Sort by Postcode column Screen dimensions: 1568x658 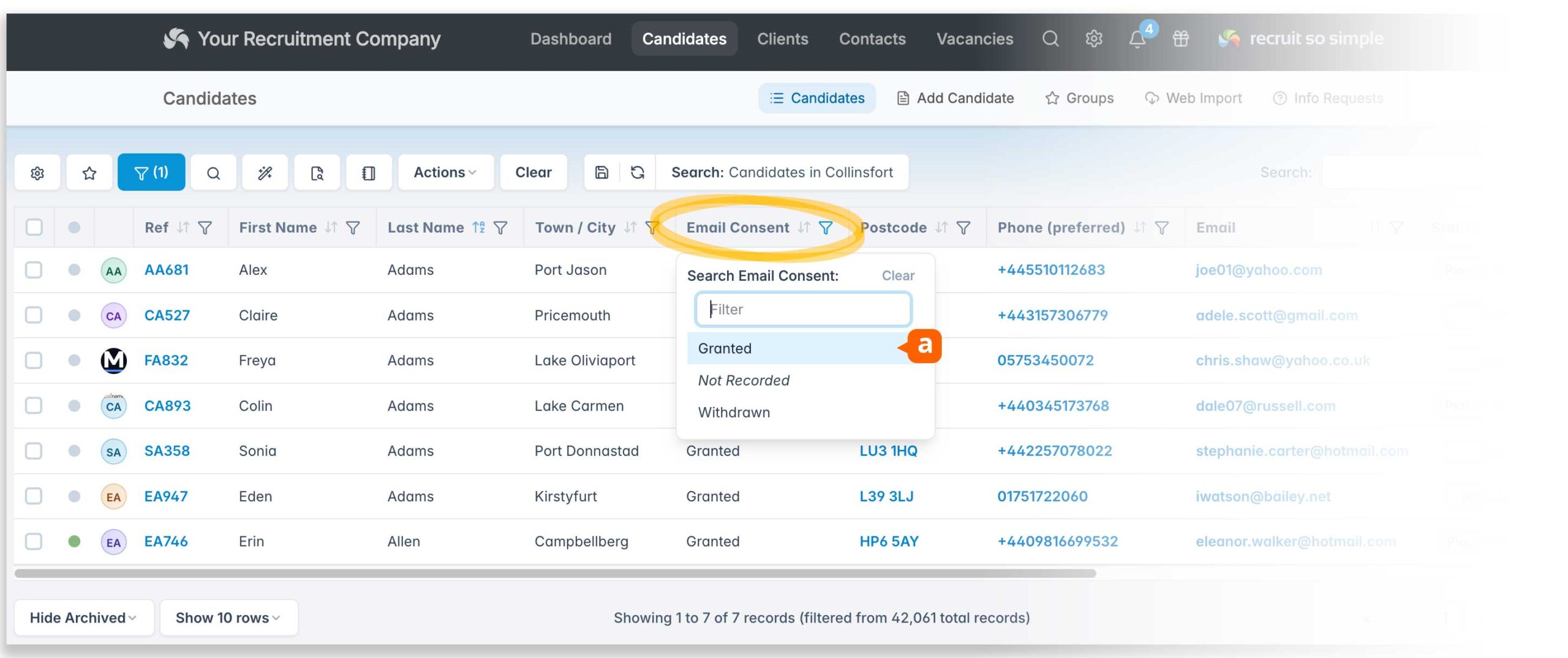941,228
